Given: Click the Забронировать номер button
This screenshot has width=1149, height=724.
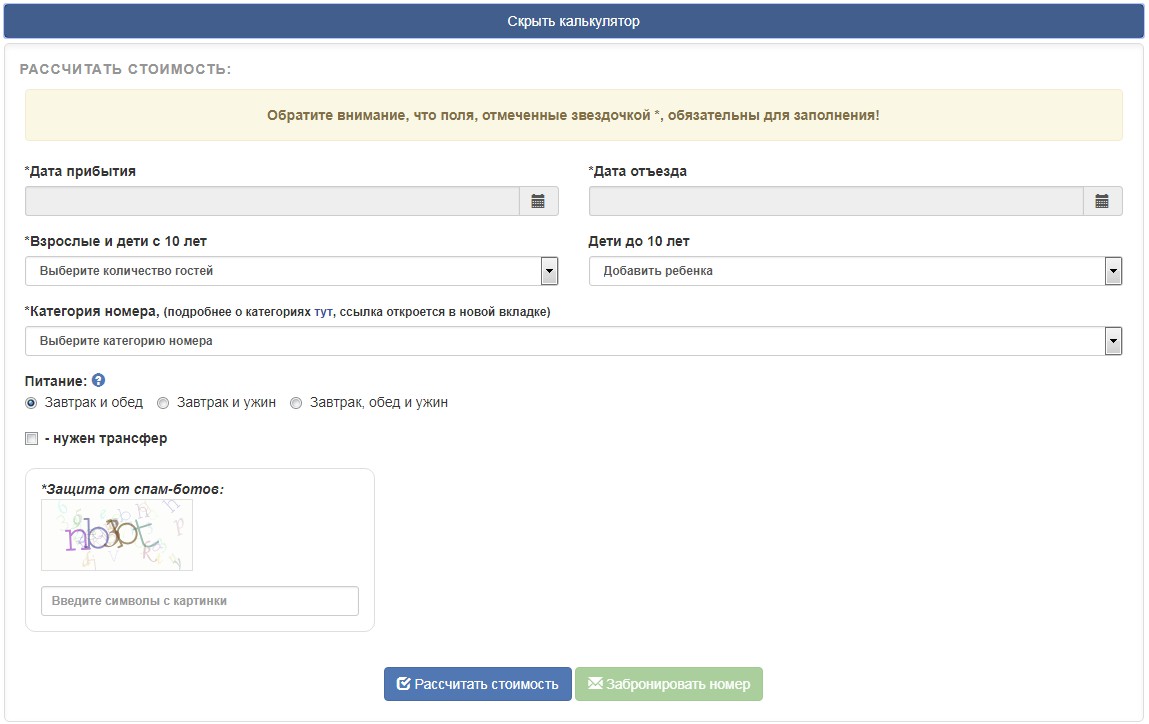Looking at the screenshot, I should [669, 684].
